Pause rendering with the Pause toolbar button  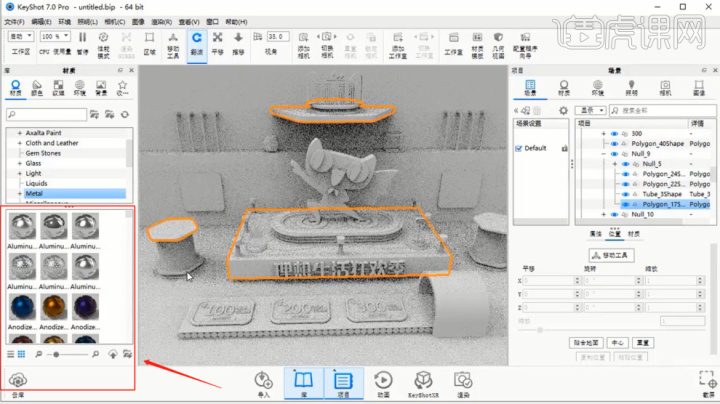82,44
